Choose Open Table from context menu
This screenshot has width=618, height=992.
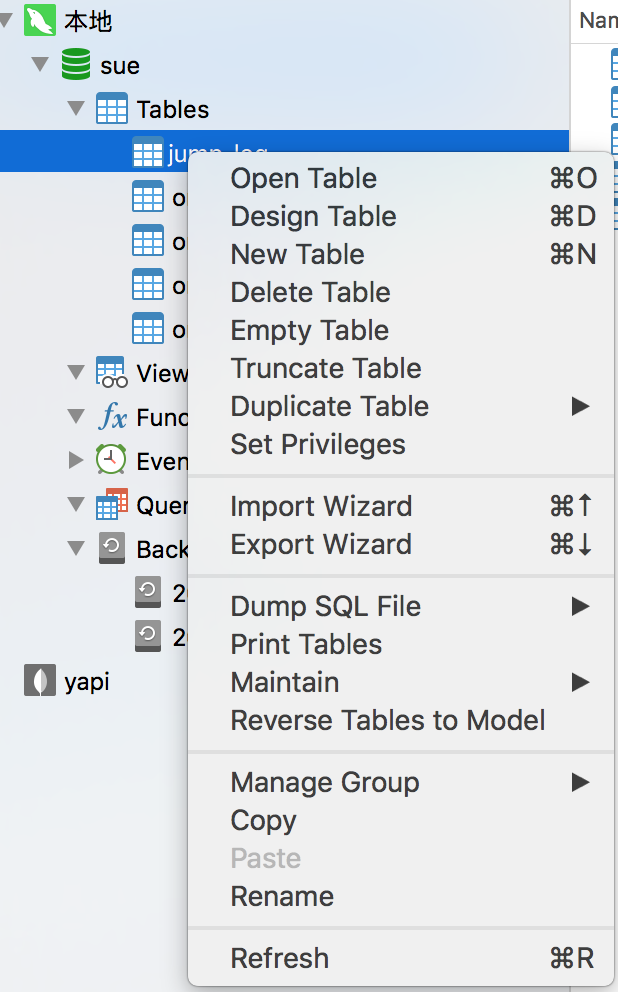click(304, 179)
